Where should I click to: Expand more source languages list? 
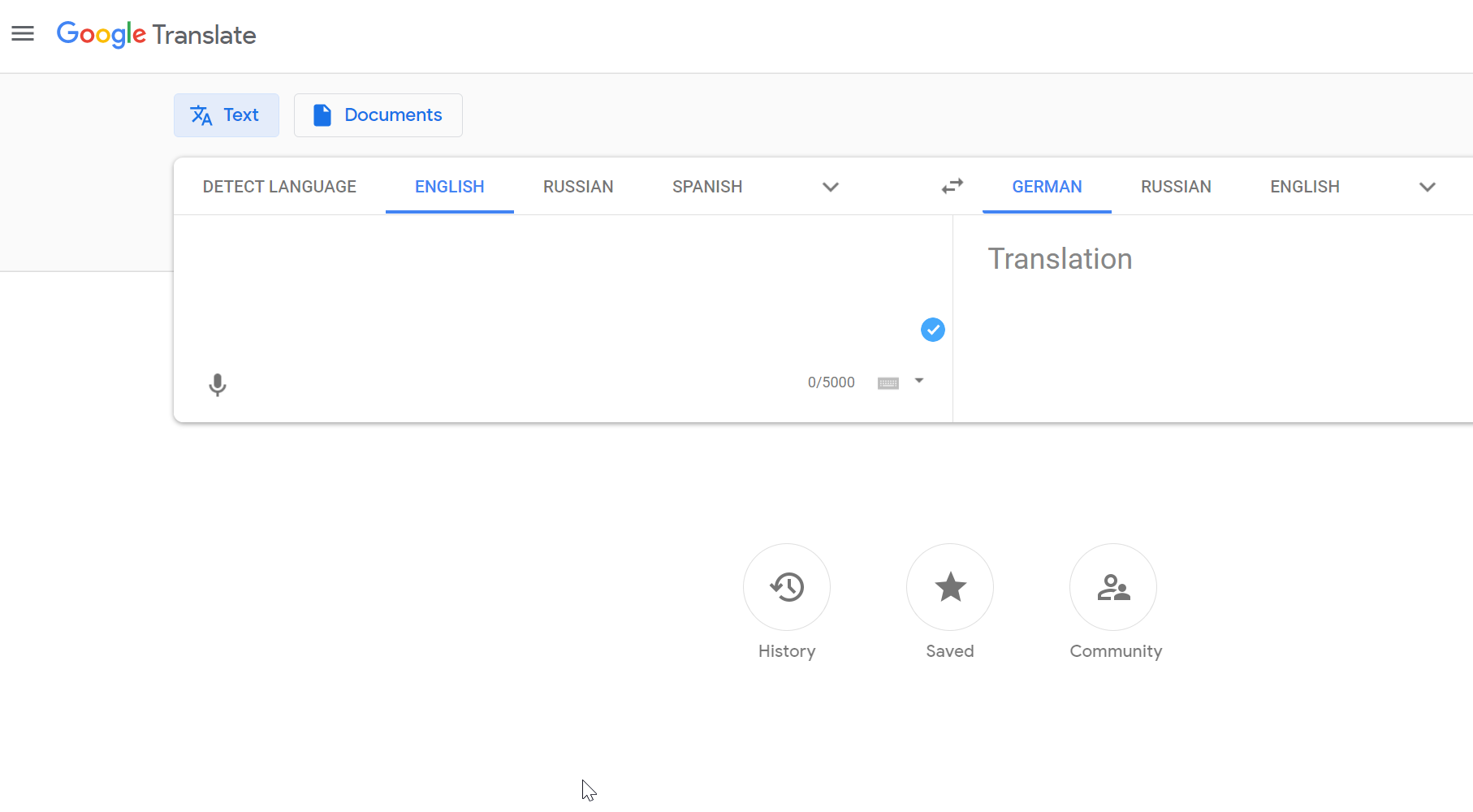830,188
